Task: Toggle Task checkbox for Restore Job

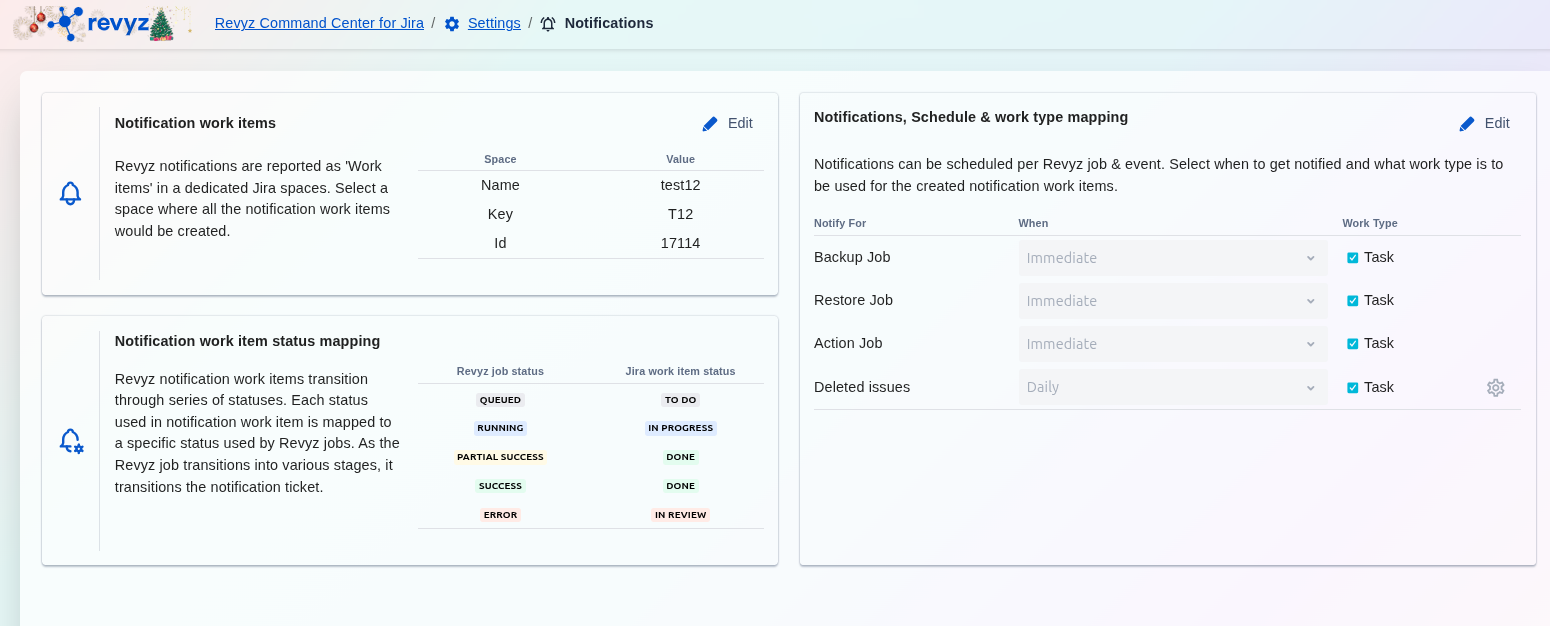Action: [1353, 301]
